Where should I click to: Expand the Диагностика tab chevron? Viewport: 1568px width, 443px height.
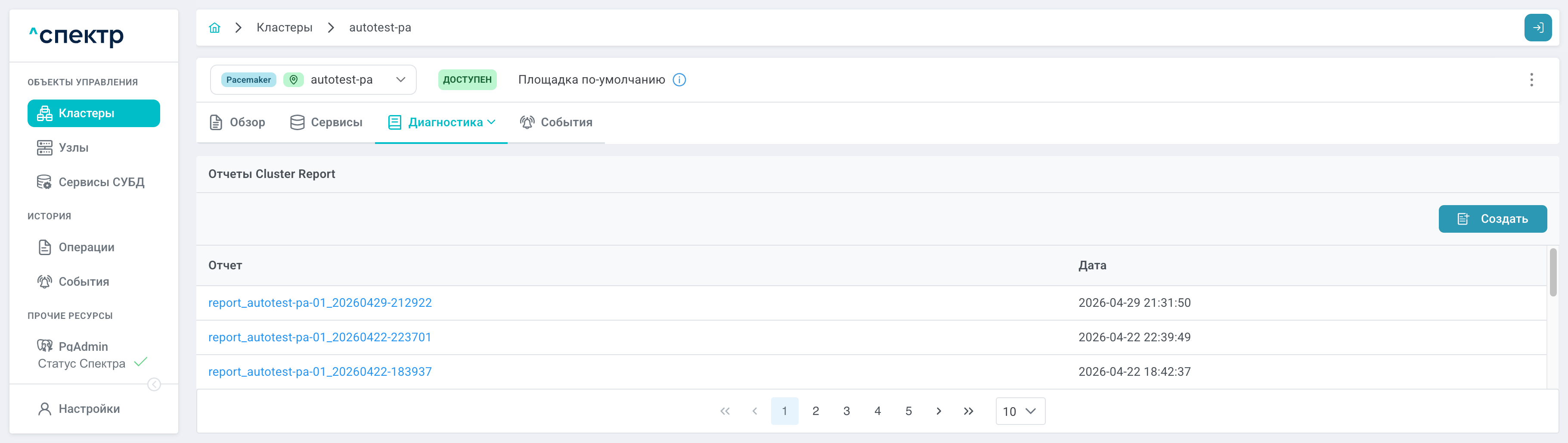click(491, 122)
